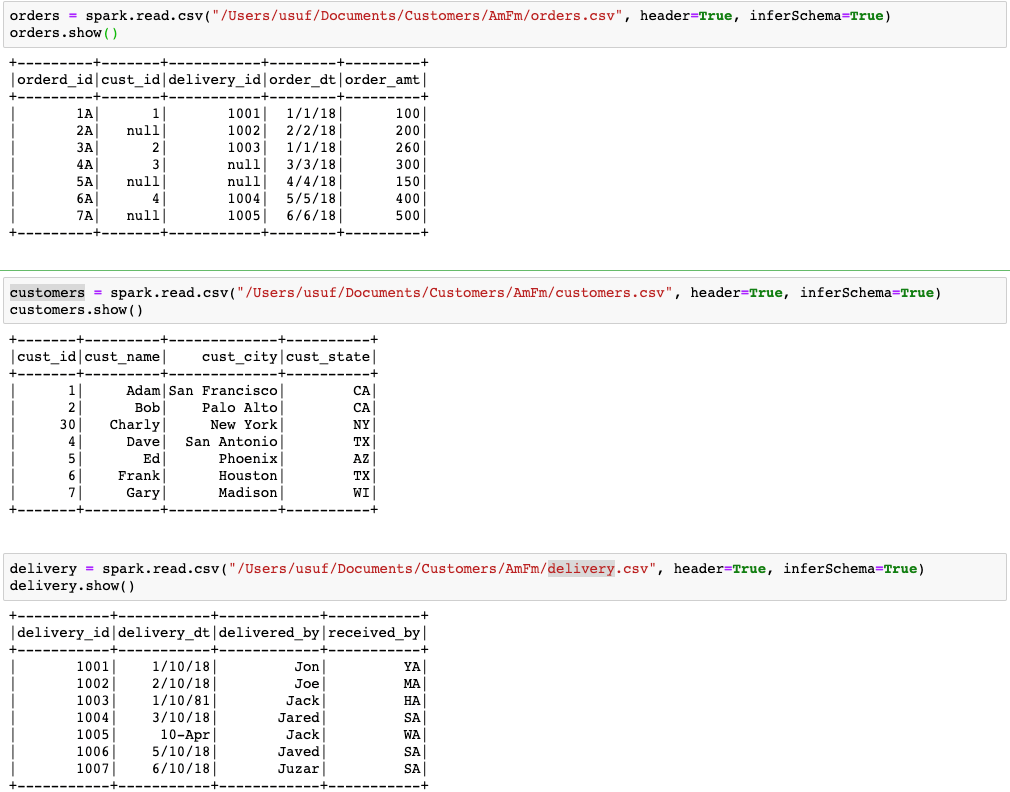Click the "10-Apr" delivery date value

[184, 734]
